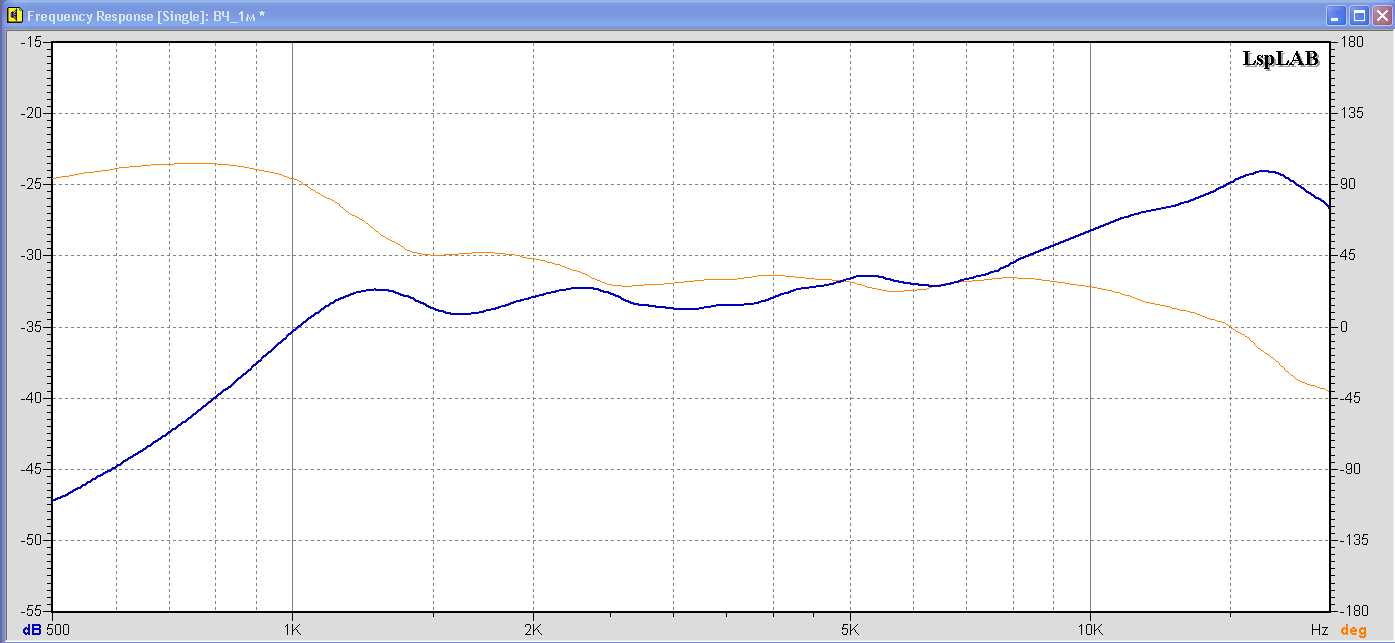Click the 5K frequency axis label
The image size is (1395, 643).
coord(849,630)
